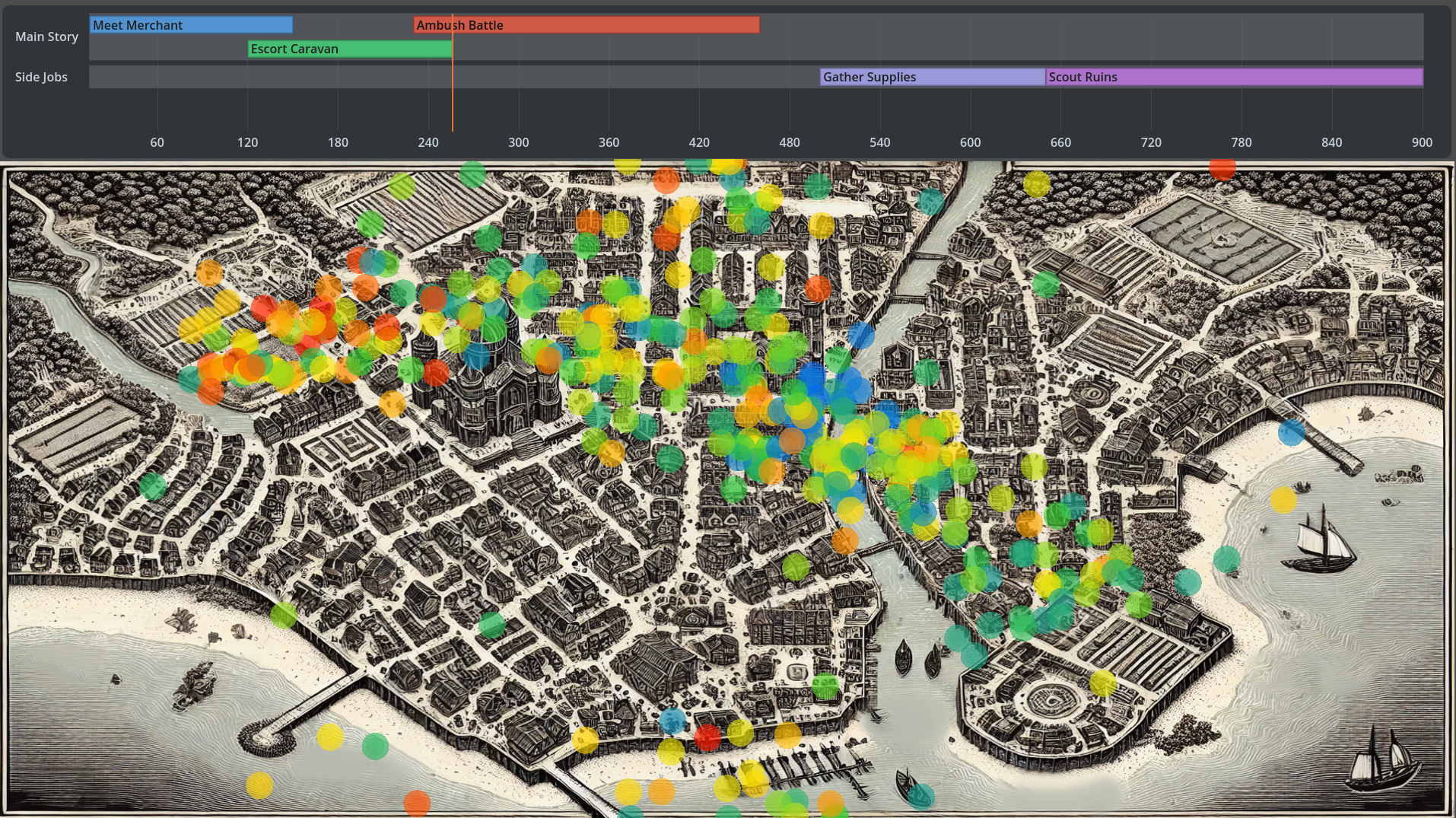Image resolution: width=1456 pixels, height=818 pixels.
Task: Select the lone green dot in western district
Action: click(x=153, y=485)
